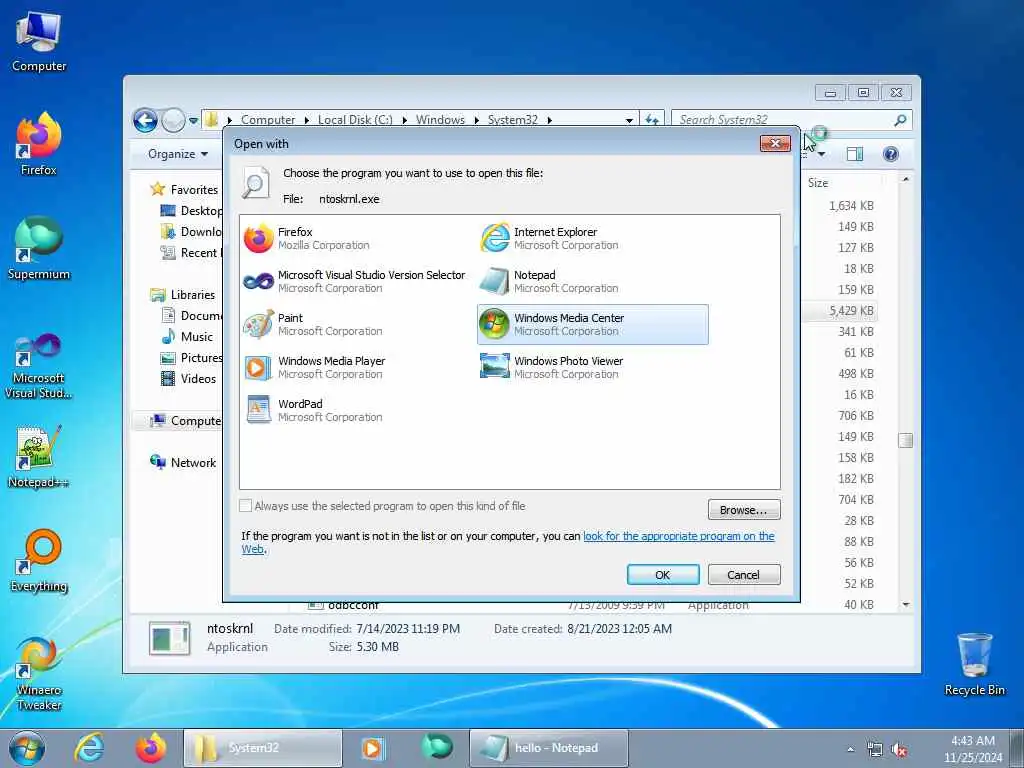Open Windows Media Player from taskbar

click(372, 748)
